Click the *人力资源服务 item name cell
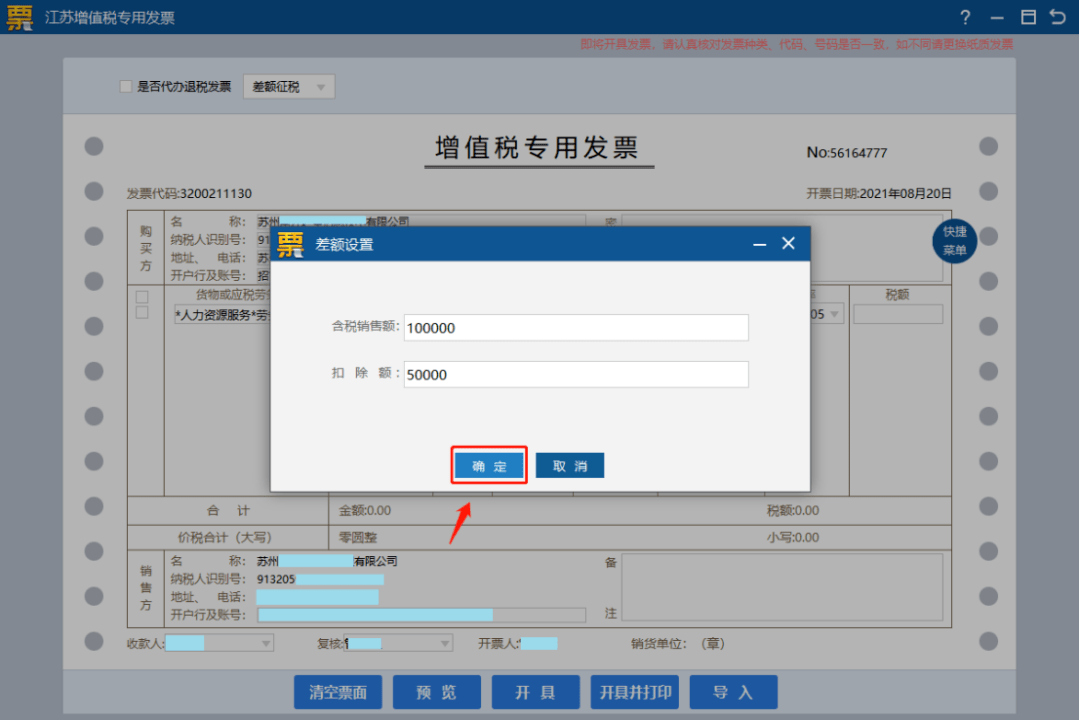Viewport: 1080px width, 720px height. [x=223, y=315]
